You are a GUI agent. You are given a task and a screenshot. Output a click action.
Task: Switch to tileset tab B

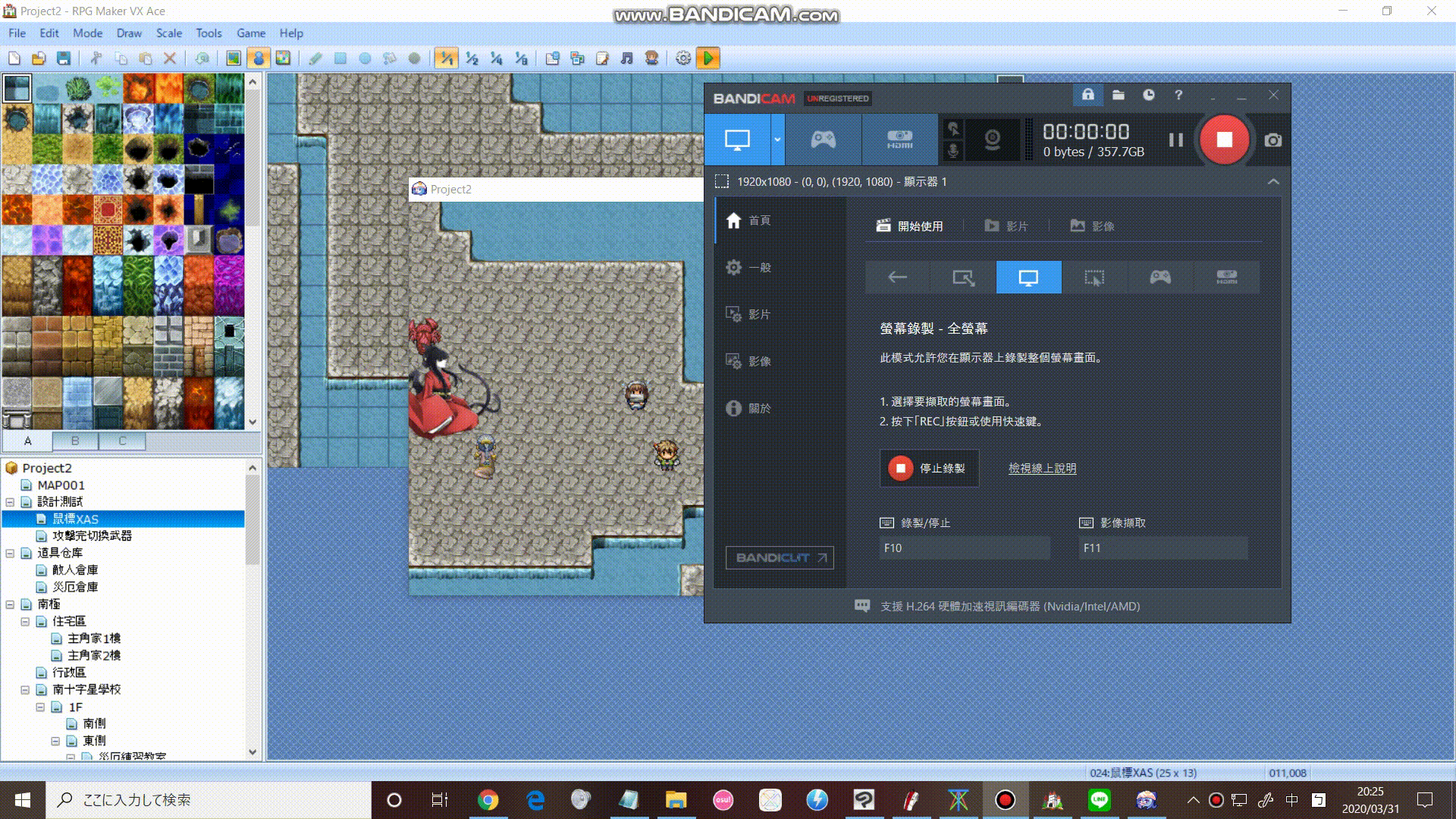click(x=75, y=441)
